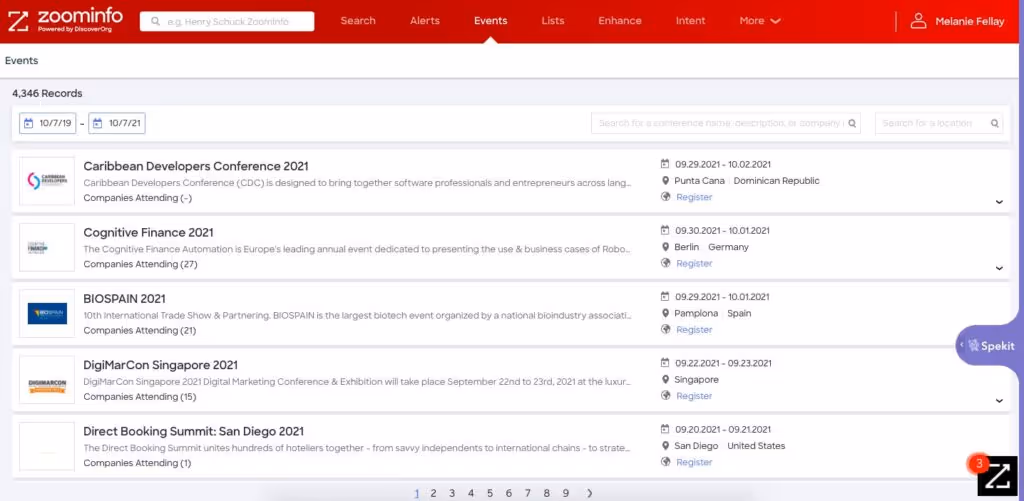Screen dimensions: 1024x501
Task: Click the globe icon beside DigiMarCon Register
Action: pos(665,396)
